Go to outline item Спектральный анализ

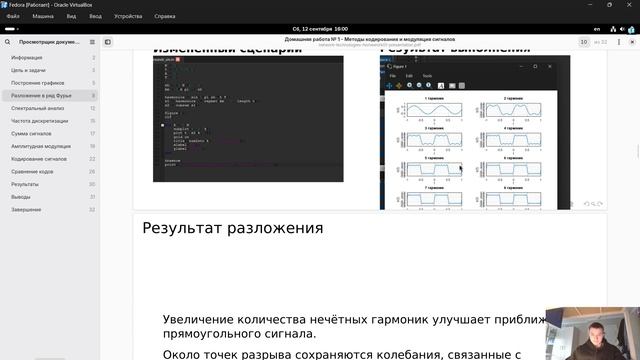(x=50, y=108)
